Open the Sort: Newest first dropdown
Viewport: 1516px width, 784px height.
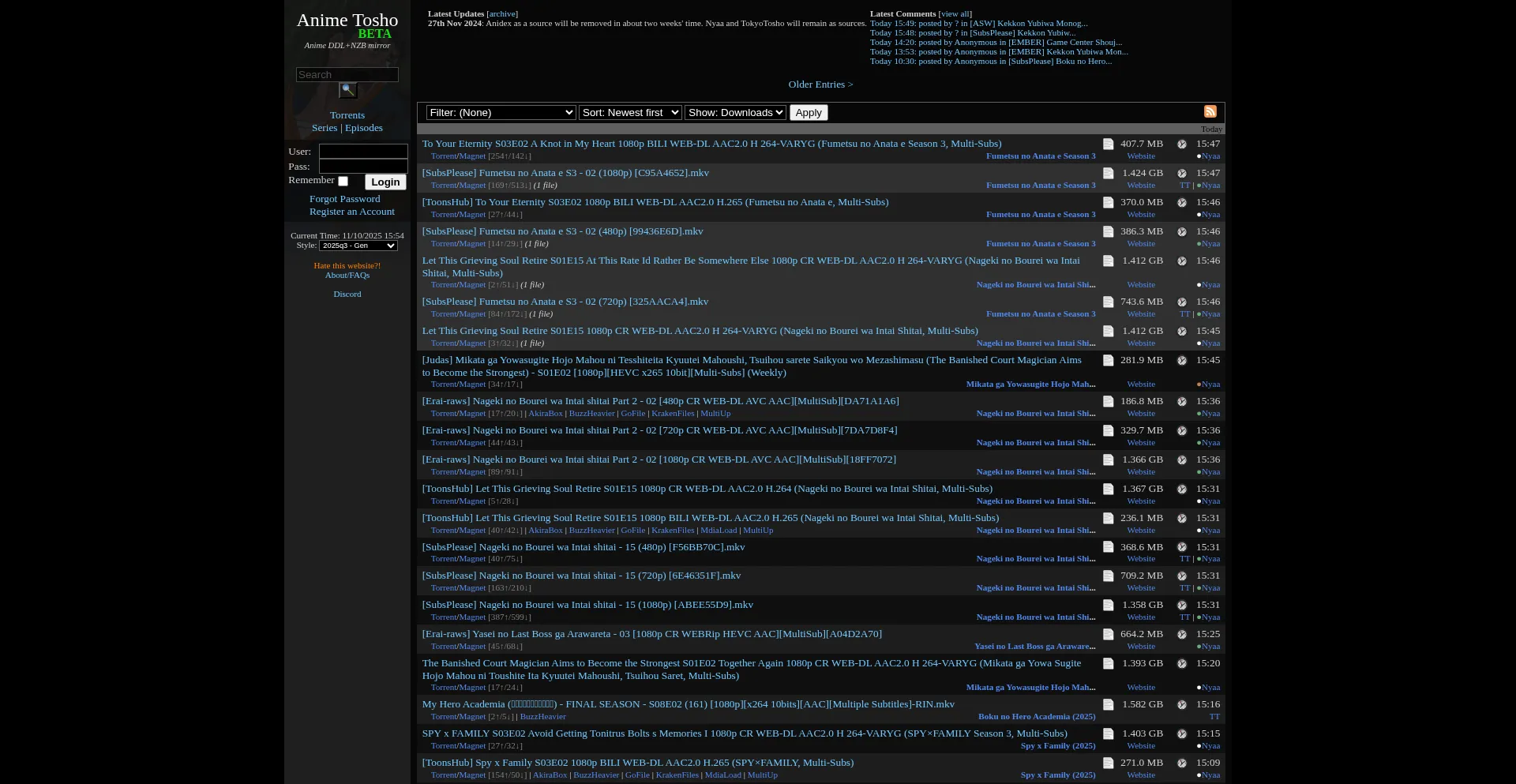pos(629,113)
